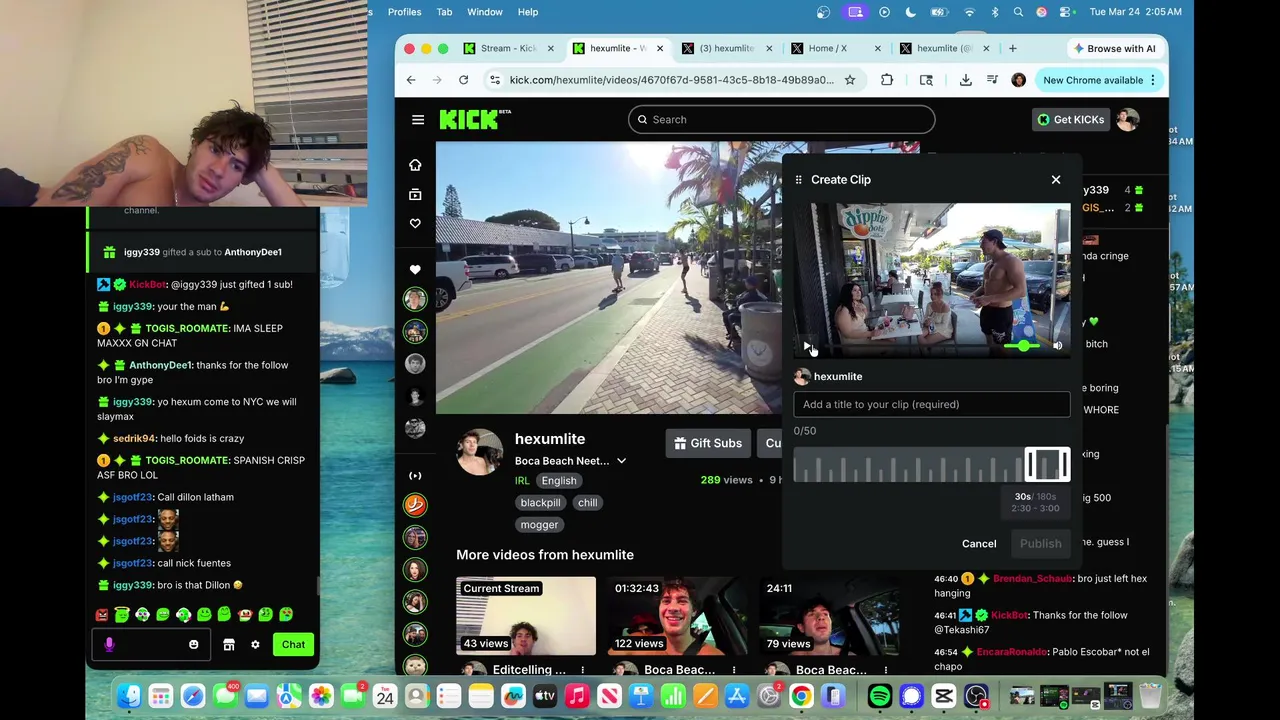Screen dimensions: 1280x720
Task: Click the sedrik94 username in popout chat
Action: coord(135,438)
